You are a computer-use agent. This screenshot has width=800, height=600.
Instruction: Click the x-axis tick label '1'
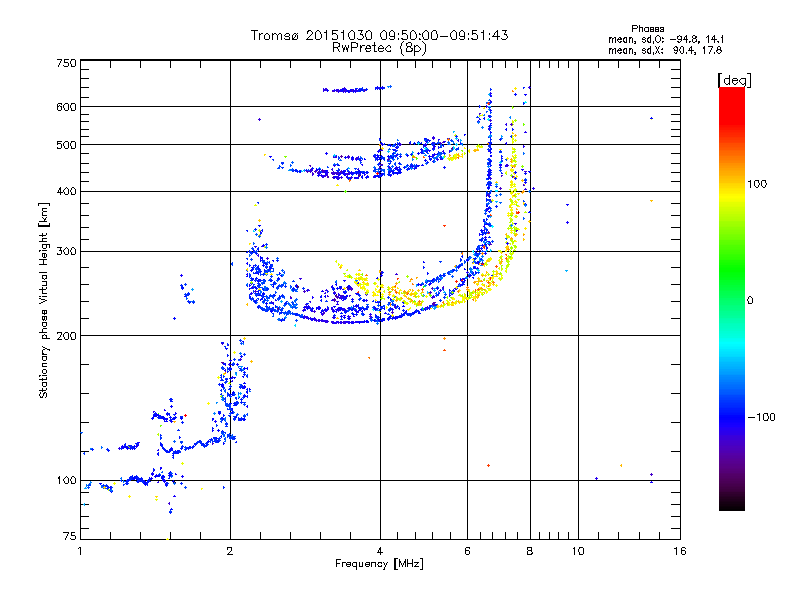click(80, 551)
